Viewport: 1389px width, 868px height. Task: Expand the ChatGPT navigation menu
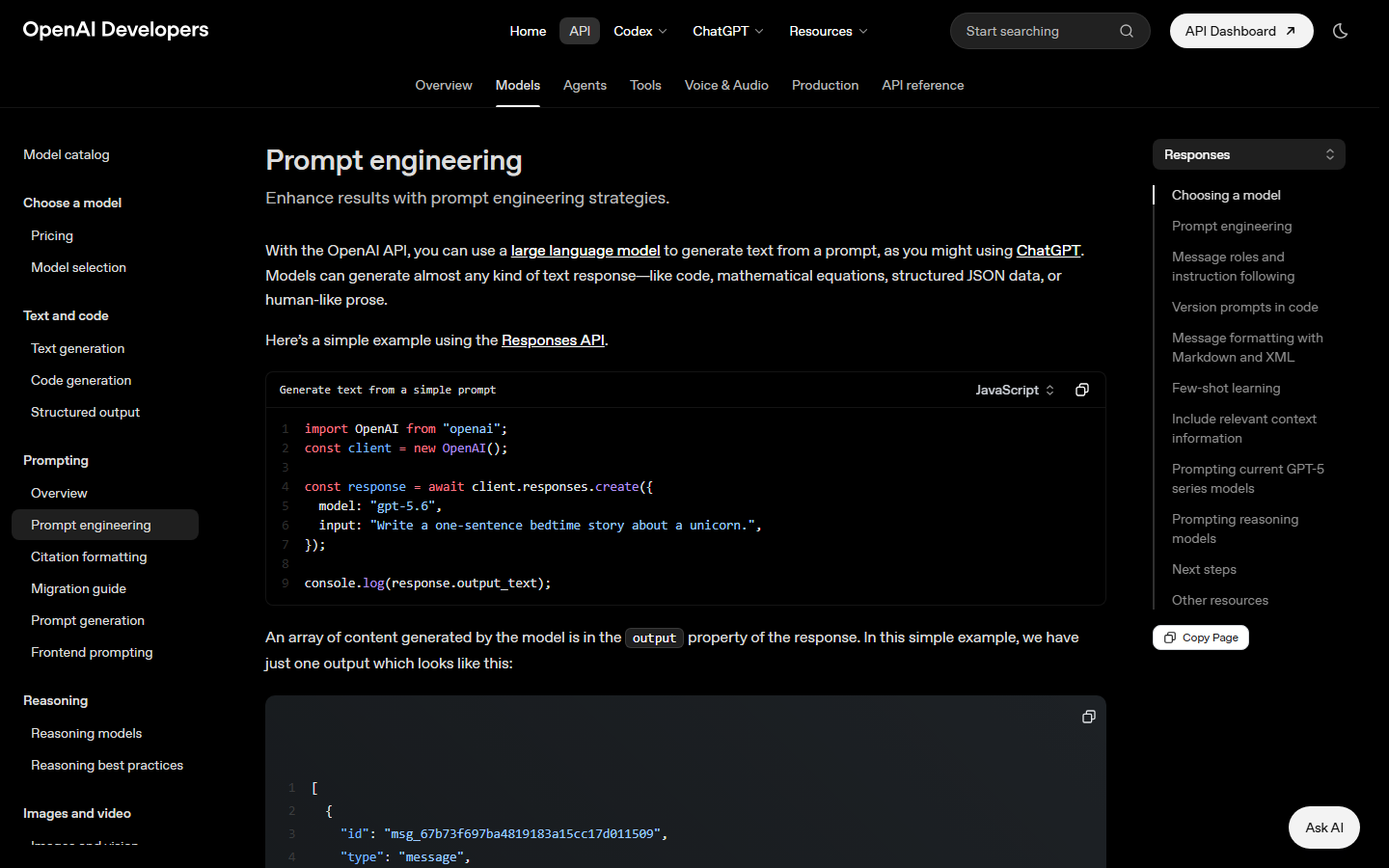728,31
